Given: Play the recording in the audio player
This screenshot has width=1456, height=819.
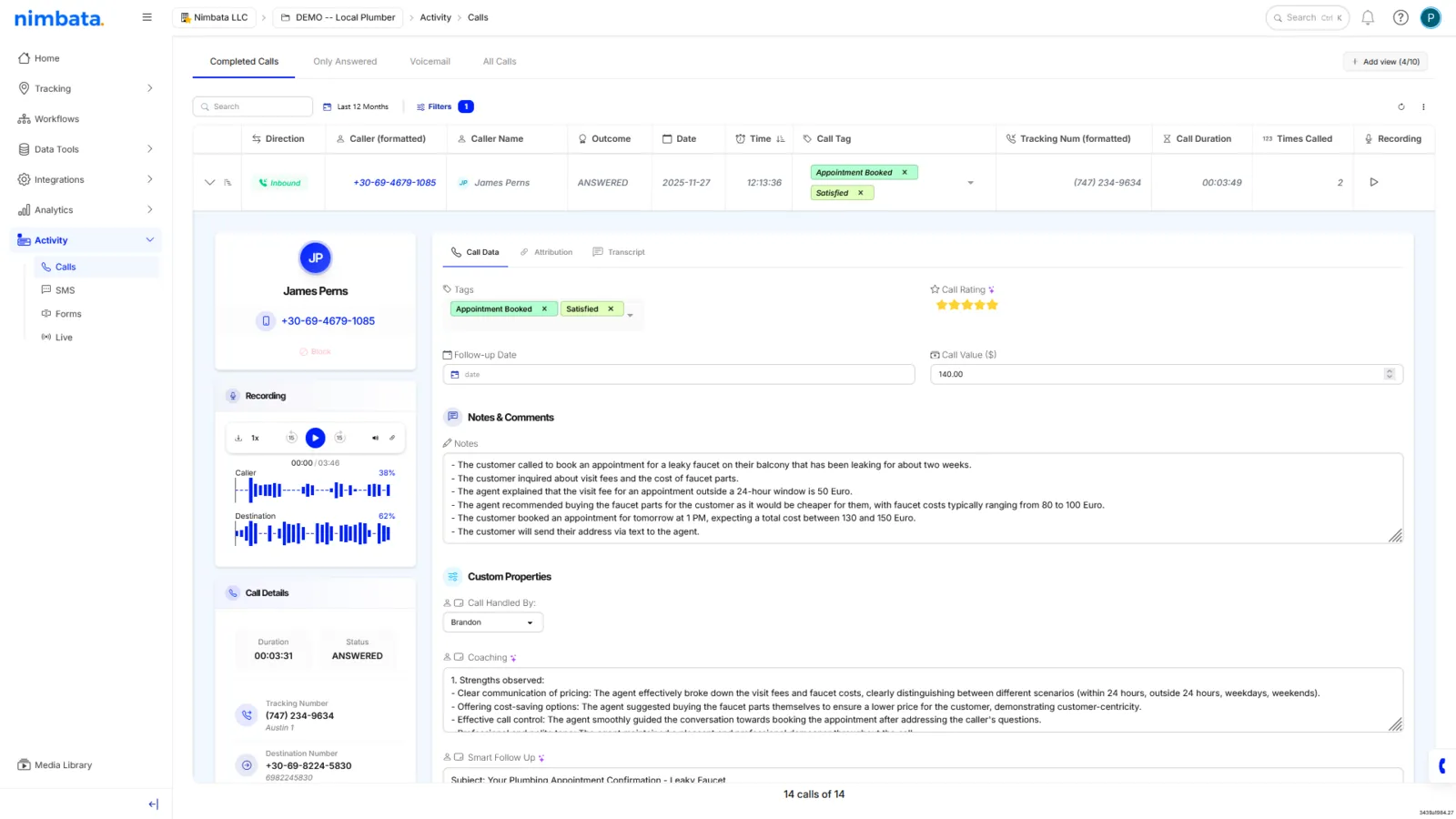Looking at the screenshot, I should tap(315, 438).
